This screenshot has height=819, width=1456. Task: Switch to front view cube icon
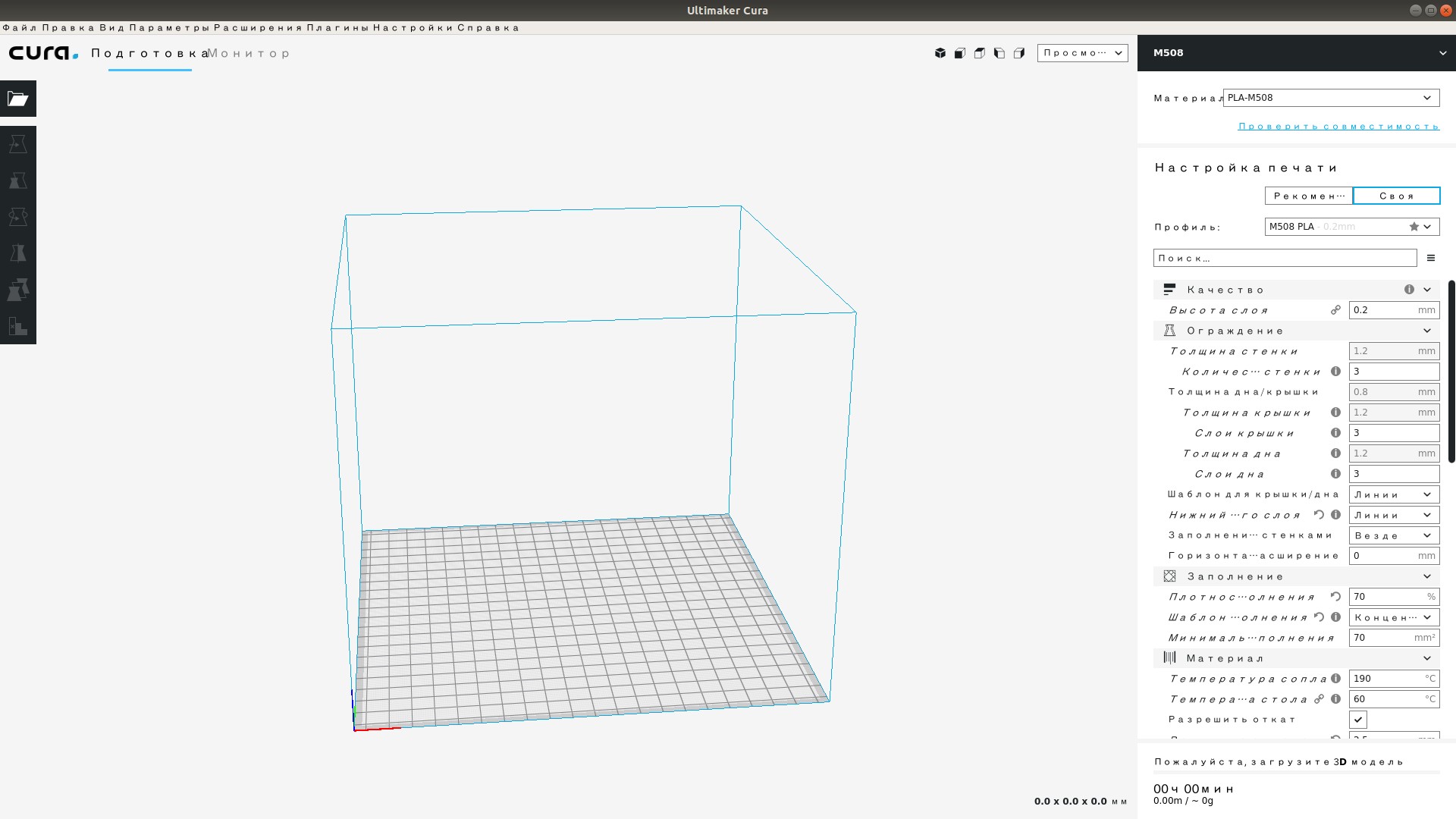pyautogui.click(x=960, y=53)
